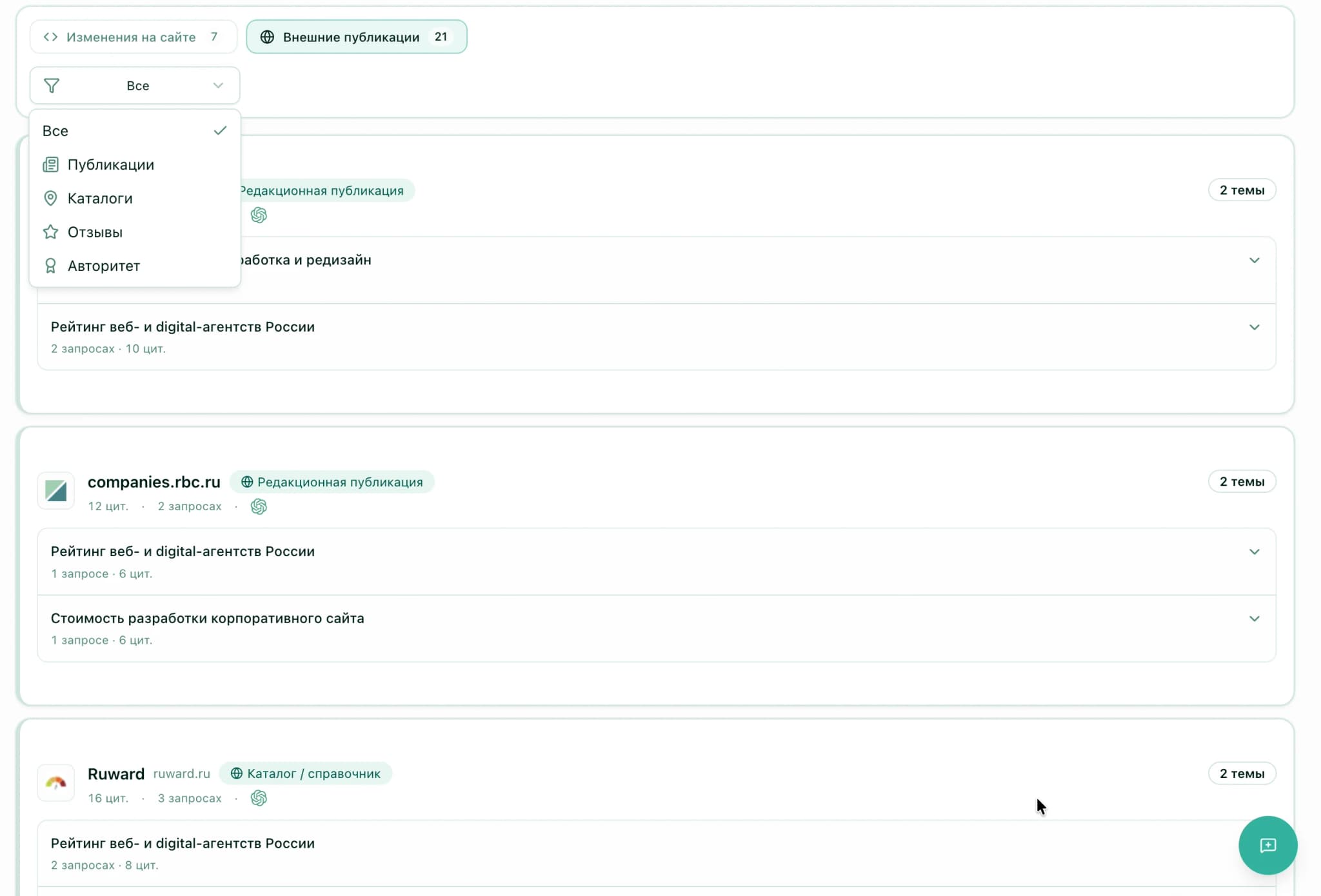1321x896 pixels.
Task: Click the globe icon in Каталог / справочник badge
Action: click(237, 773)
